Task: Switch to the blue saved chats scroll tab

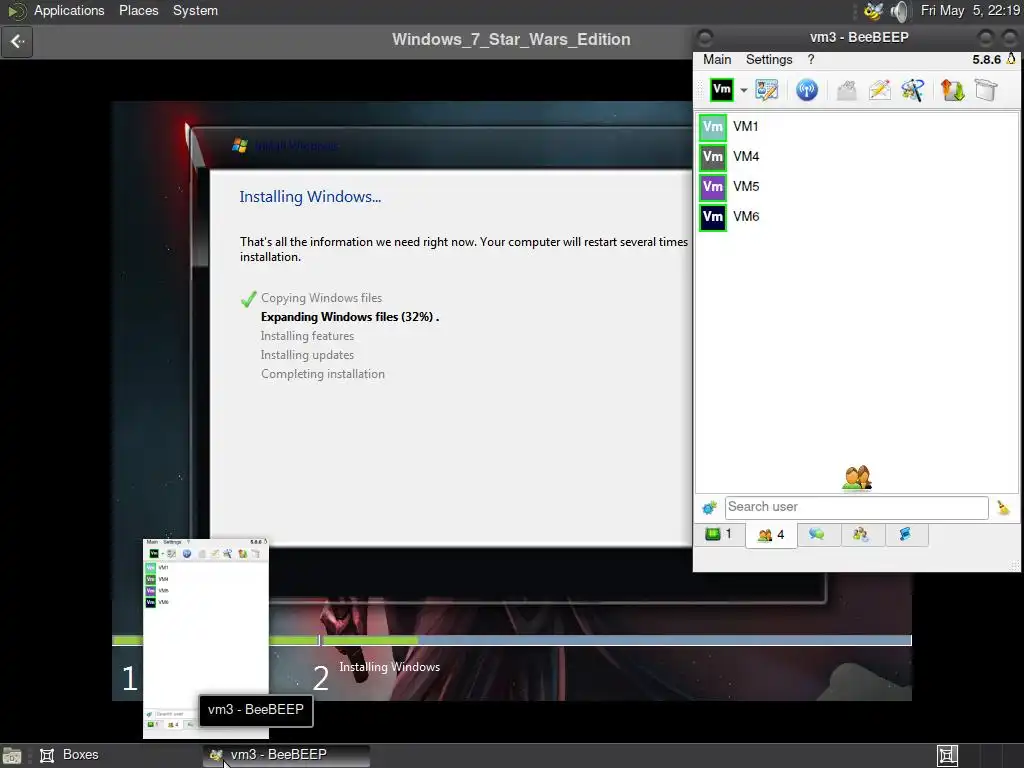Action: pyautogui.click(x=905, y=535)
